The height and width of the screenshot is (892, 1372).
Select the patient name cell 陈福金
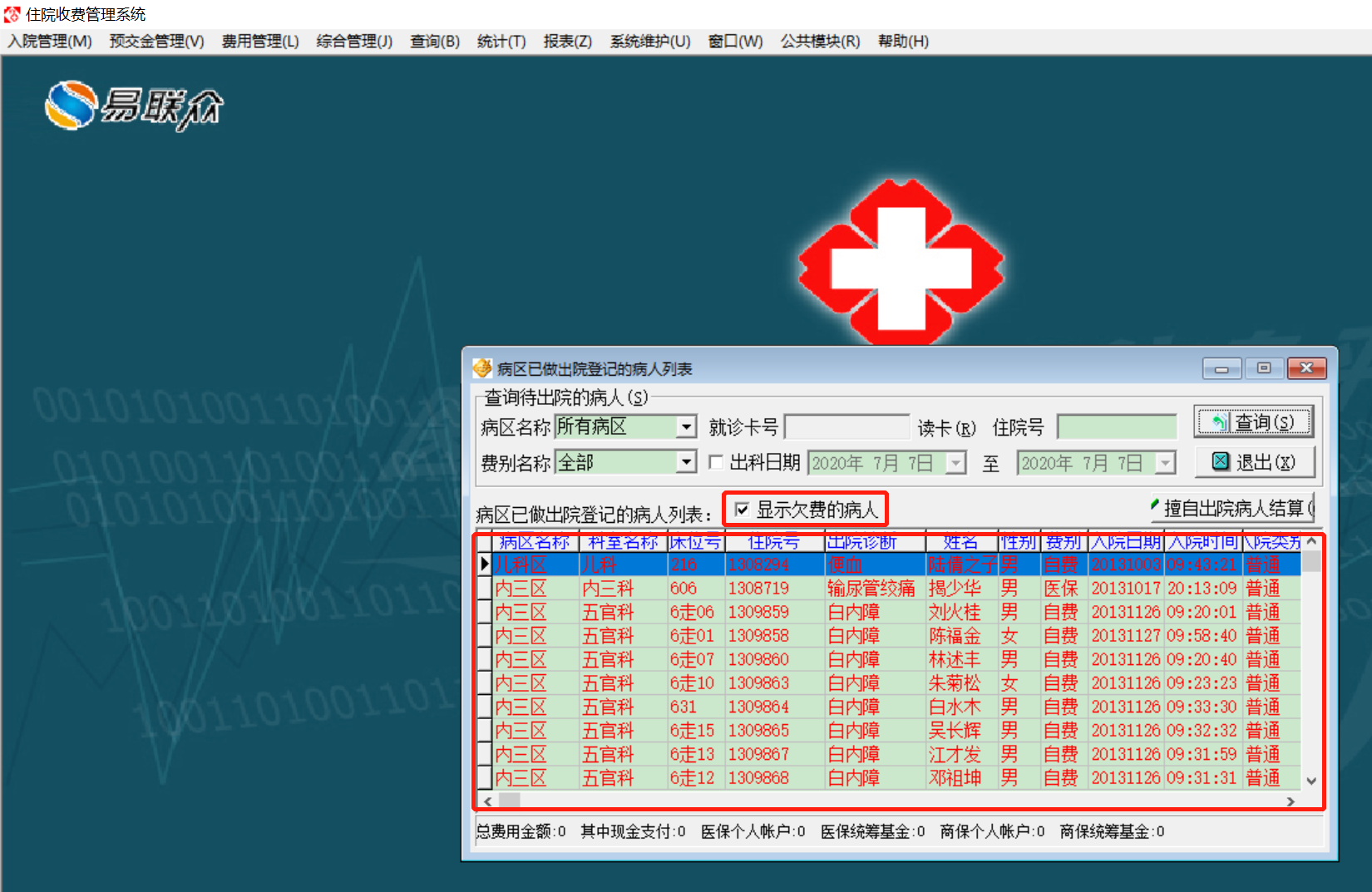coord(961,636)
